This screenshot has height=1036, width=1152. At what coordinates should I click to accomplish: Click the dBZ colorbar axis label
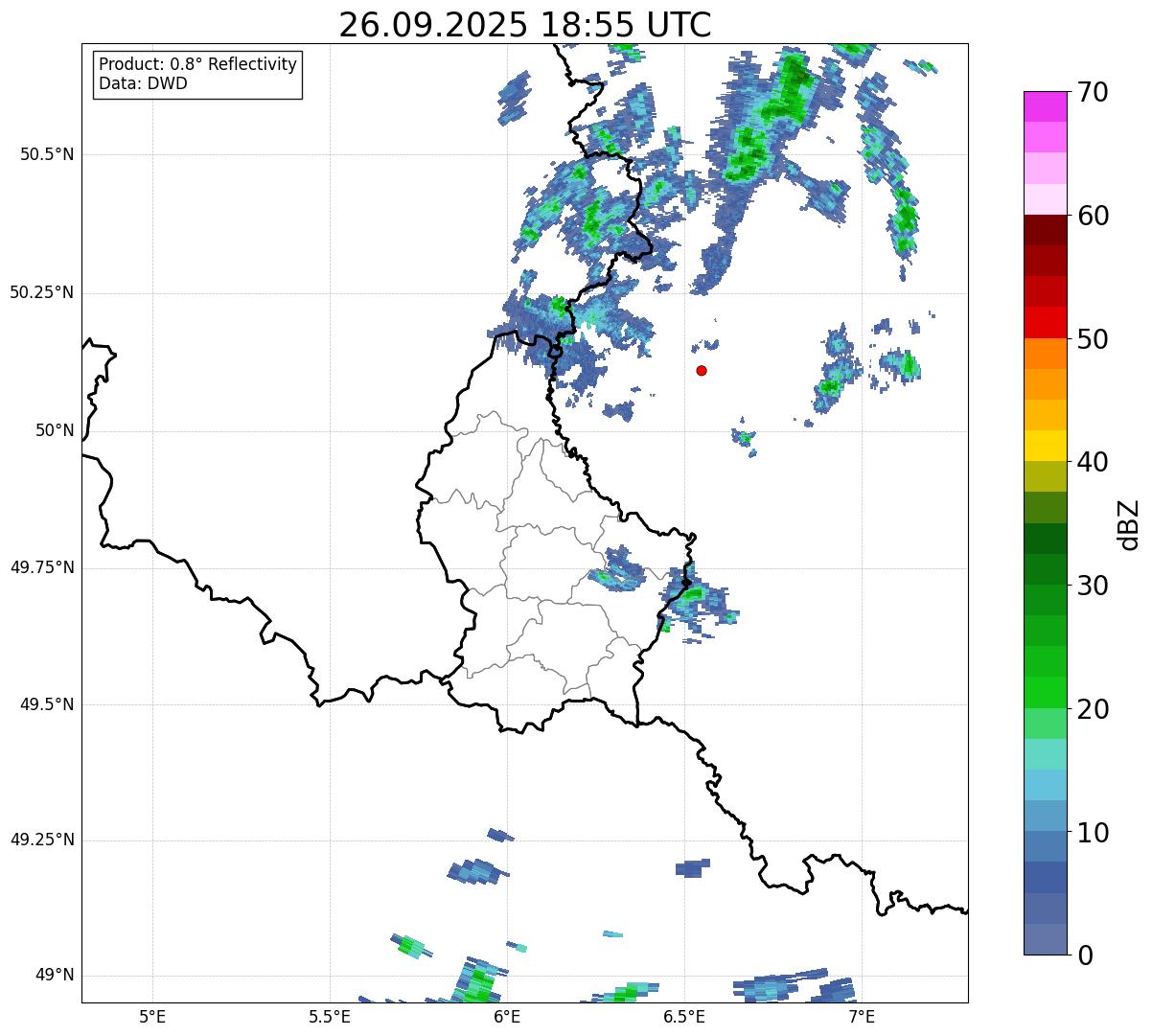point(1129,523)
